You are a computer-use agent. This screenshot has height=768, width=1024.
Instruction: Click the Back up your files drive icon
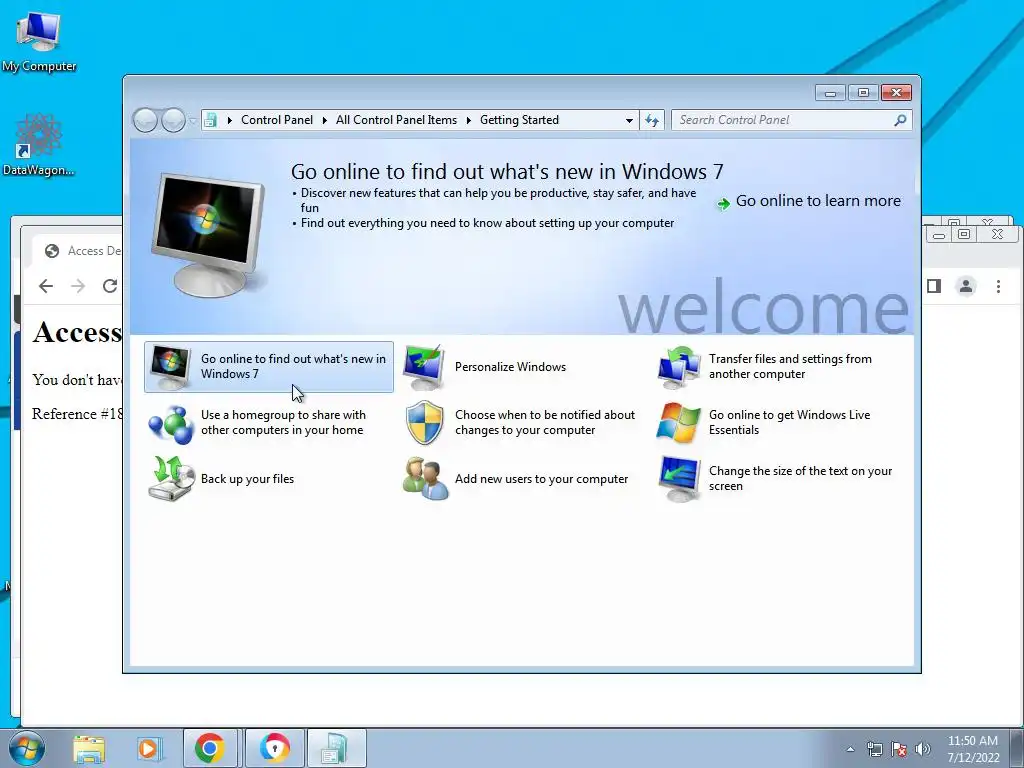pyautogui.click(x=171, y=479)
